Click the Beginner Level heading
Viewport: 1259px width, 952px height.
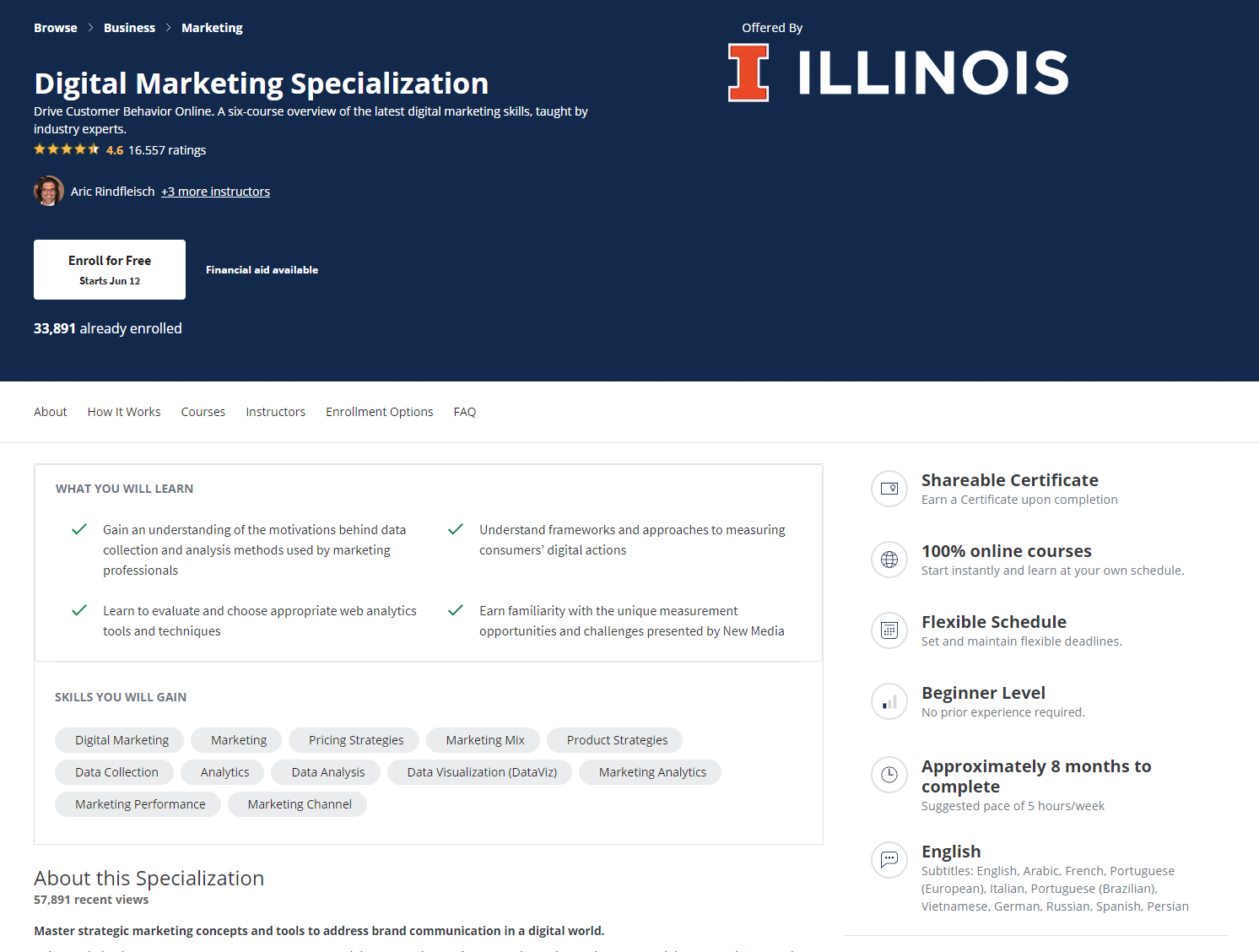[x=983, y=693]
